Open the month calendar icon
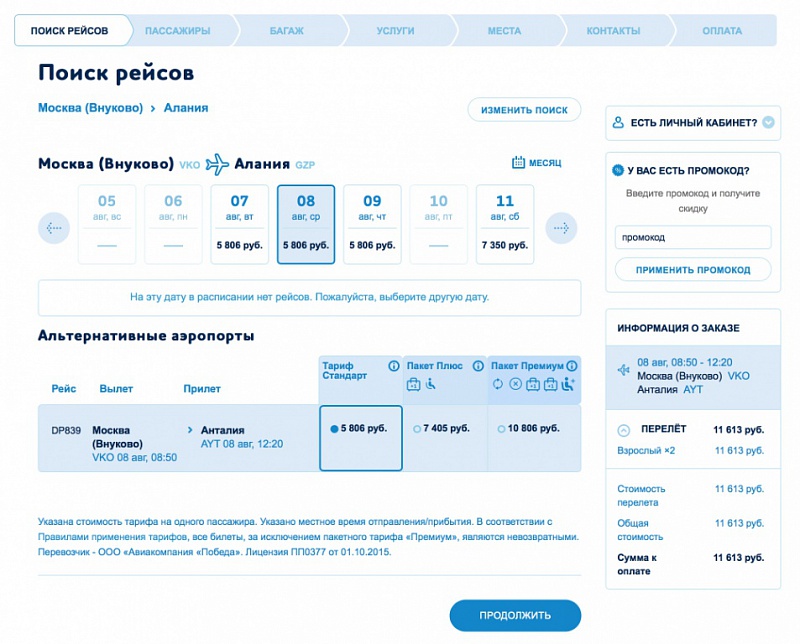 pos(518,162)
